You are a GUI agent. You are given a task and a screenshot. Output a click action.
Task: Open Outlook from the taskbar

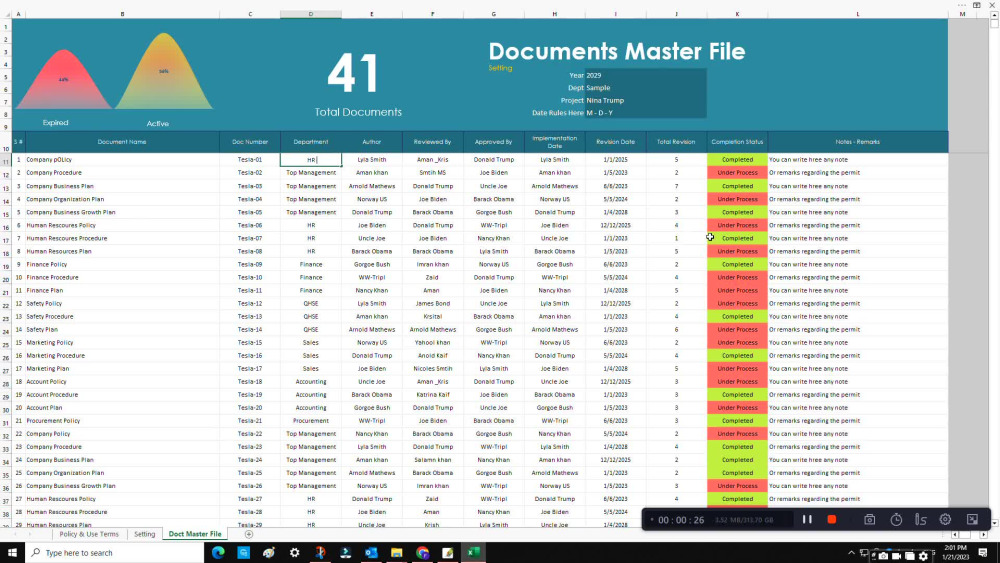371,553
